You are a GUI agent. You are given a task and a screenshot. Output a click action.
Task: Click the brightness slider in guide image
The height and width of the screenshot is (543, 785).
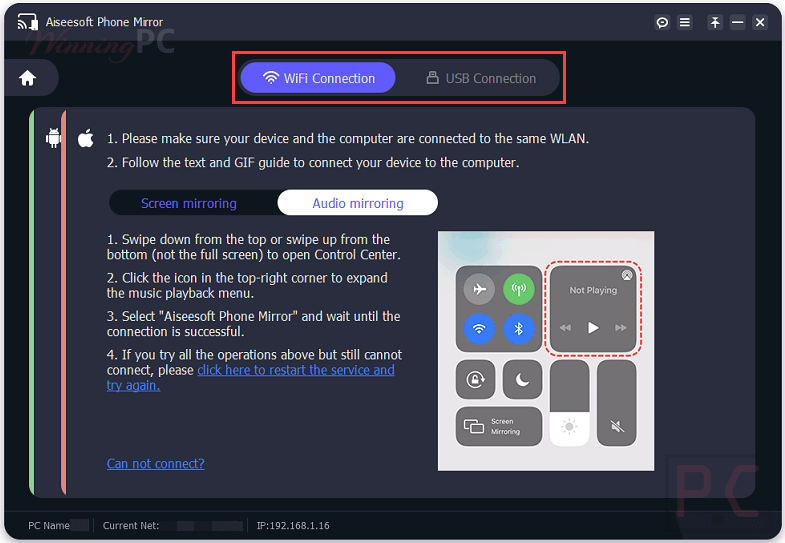[x=569, y=403]
